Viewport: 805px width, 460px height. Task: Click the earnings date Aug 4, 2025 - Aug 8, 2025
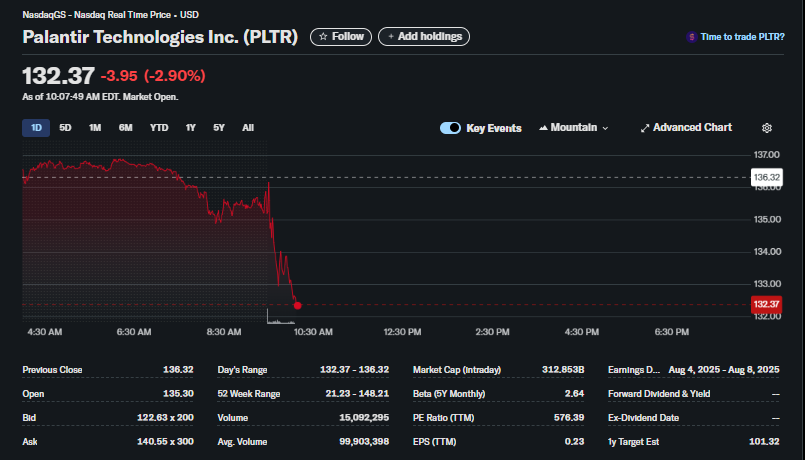coord(724,370)
